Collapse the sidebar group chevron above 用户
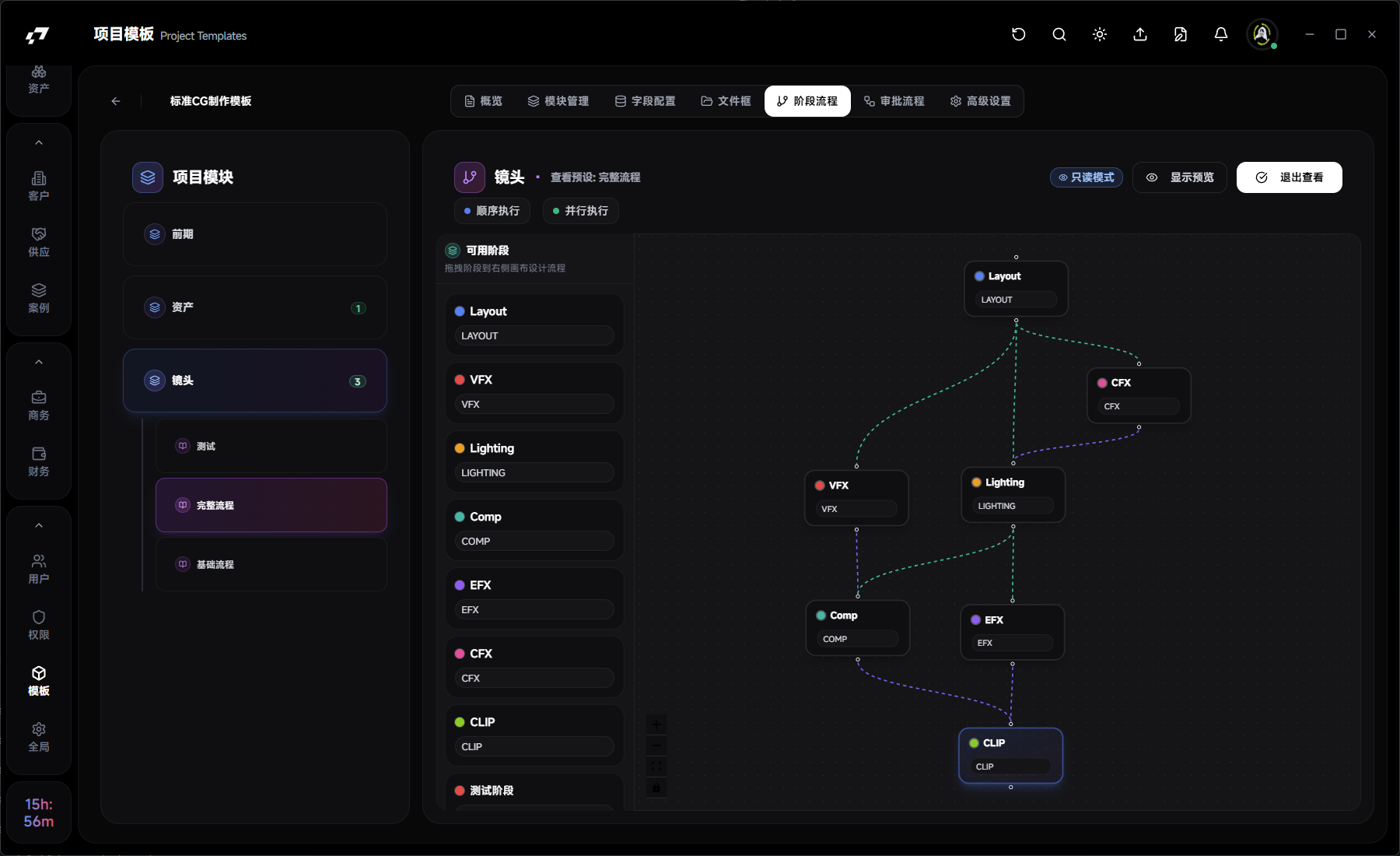The image size is (1400, 856). click(x=39, y=526)
